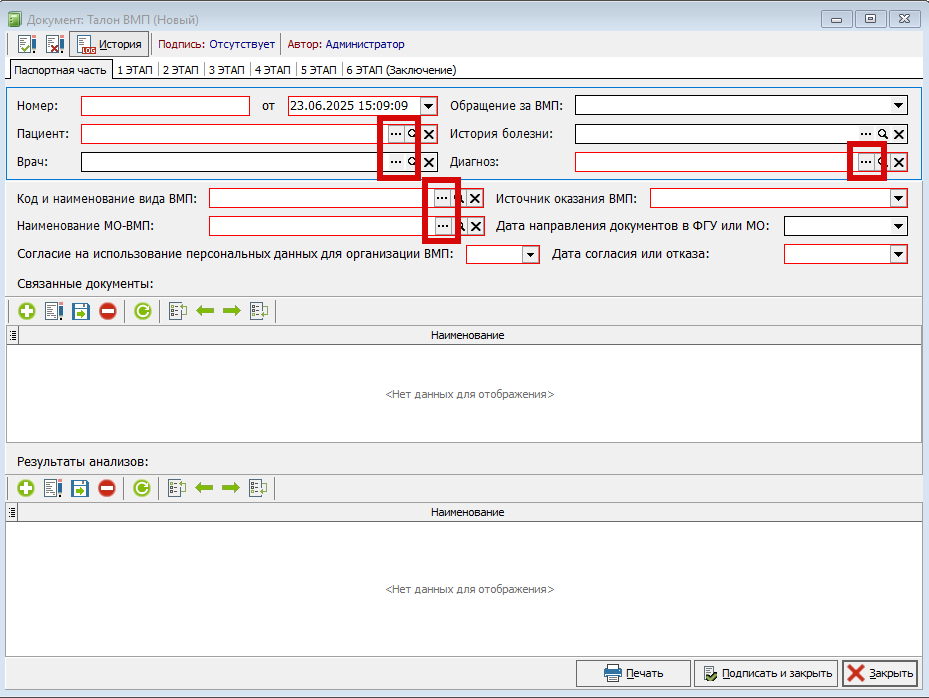Save record in Результаты анализов toolbar
This screenshot has width=929, height=698.
tap(80, 488)
